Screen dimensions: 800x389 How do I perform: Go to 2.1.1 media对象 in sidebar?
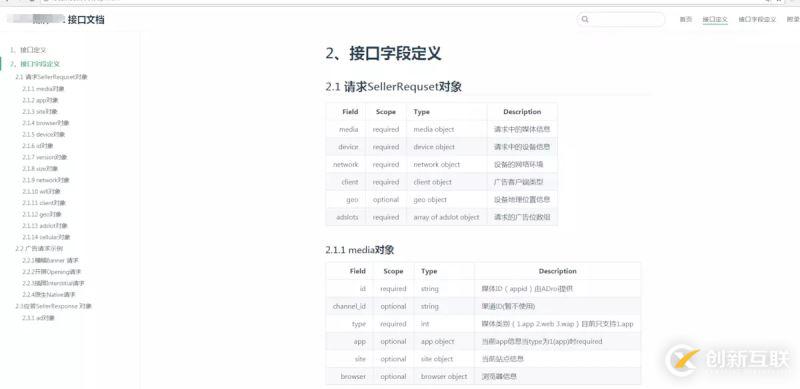coord(43,89)
